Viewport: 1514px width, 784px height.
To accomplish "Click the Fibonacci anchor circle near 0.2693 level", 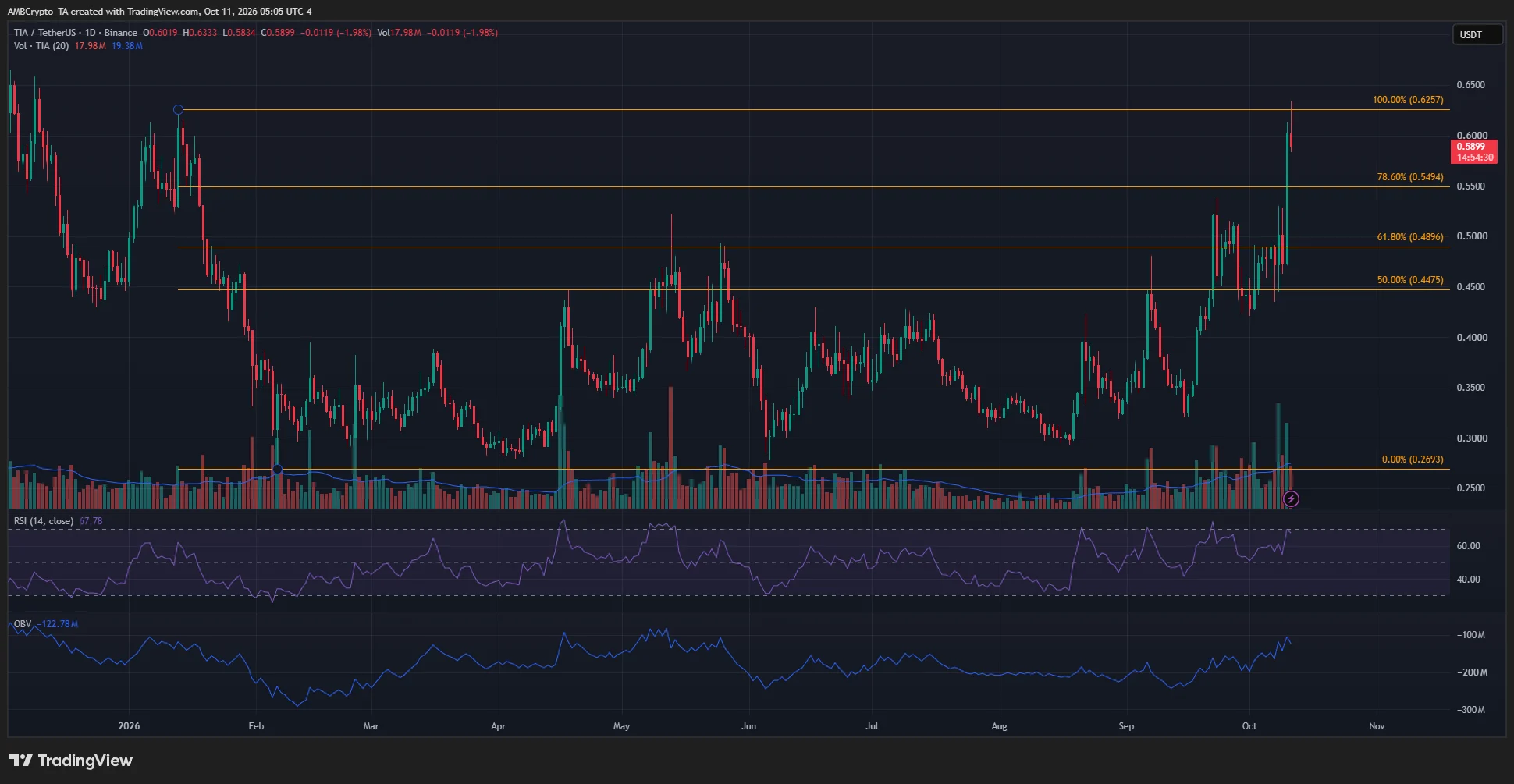I will tap(277, 469).
